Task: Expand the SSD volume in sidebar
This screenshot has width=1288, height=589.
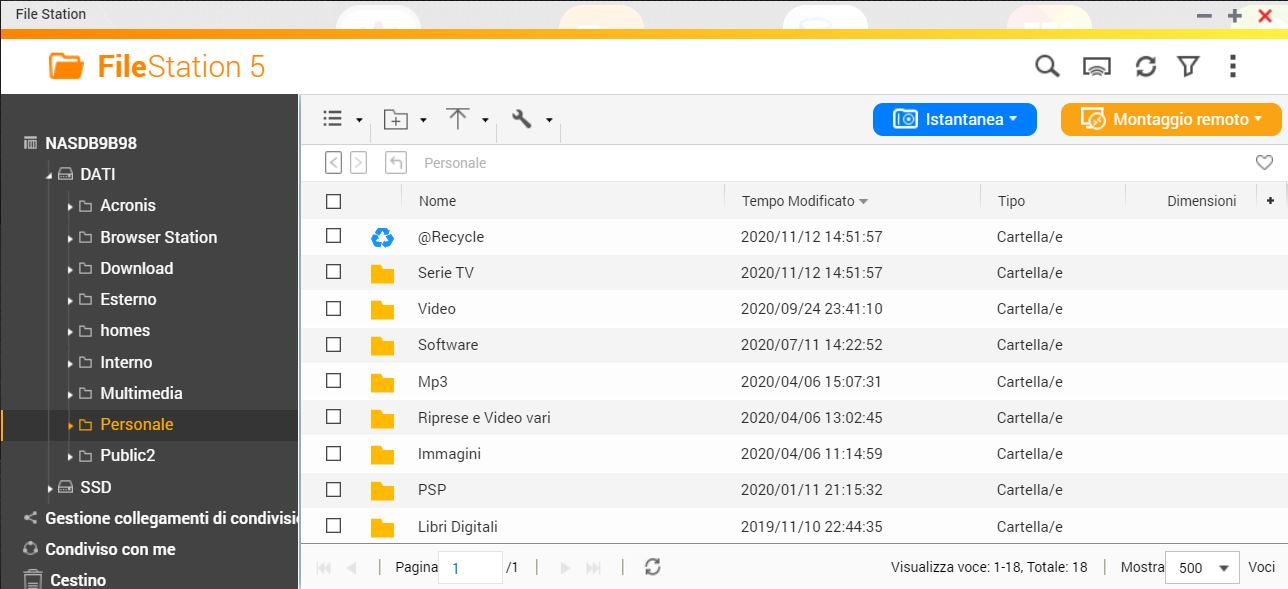Action: (x=50, y=488)
